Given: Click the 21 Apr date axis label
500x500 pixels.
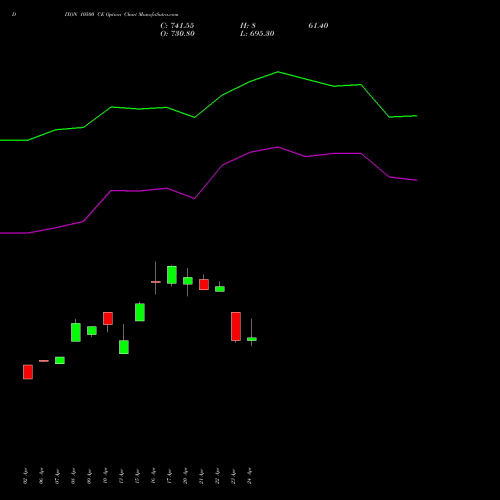Looking at the screenshot, I should click(201, 476).
